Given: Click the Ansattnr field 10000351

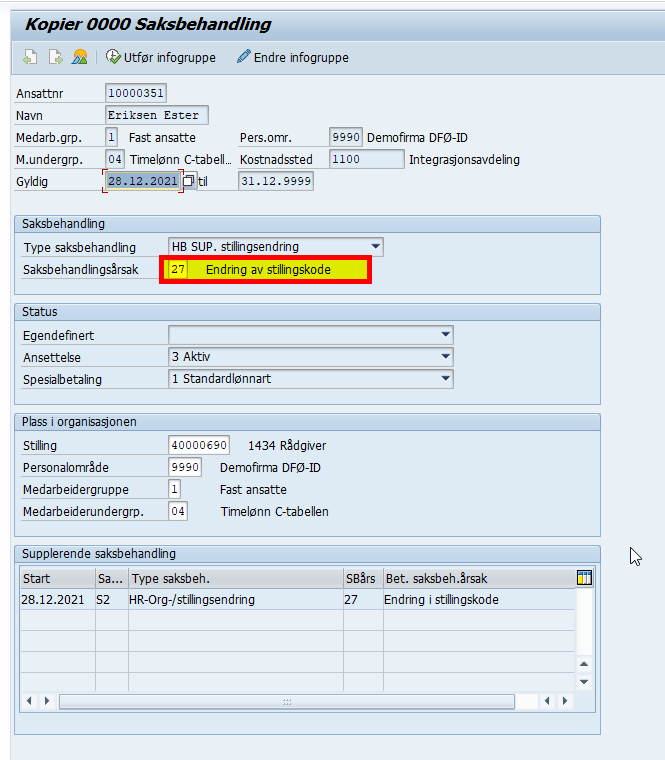Looking at the screenshot, I should coord(136,93).
